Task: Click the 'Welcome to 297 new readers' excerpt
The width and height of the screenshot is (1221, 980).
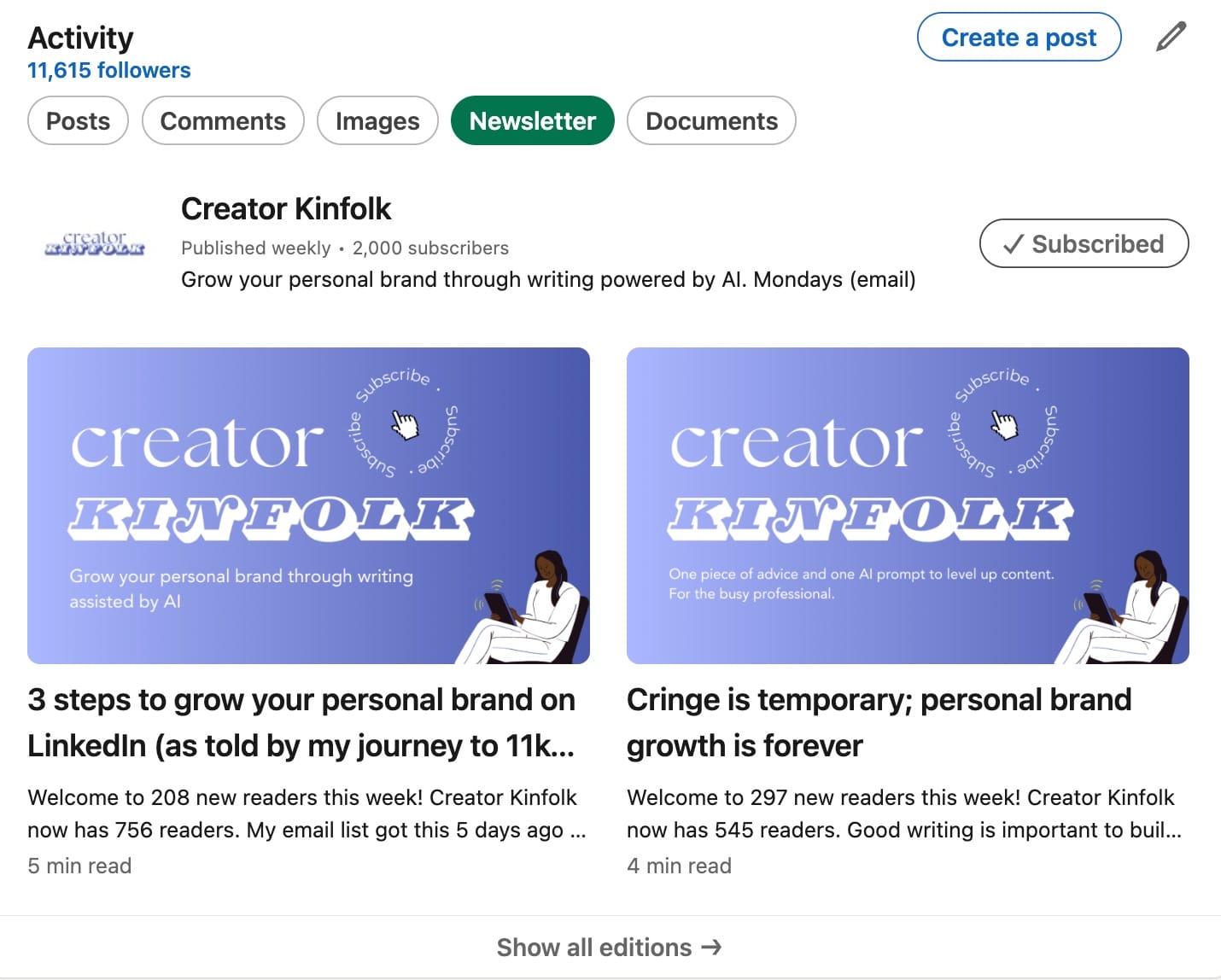Action: 904,814
